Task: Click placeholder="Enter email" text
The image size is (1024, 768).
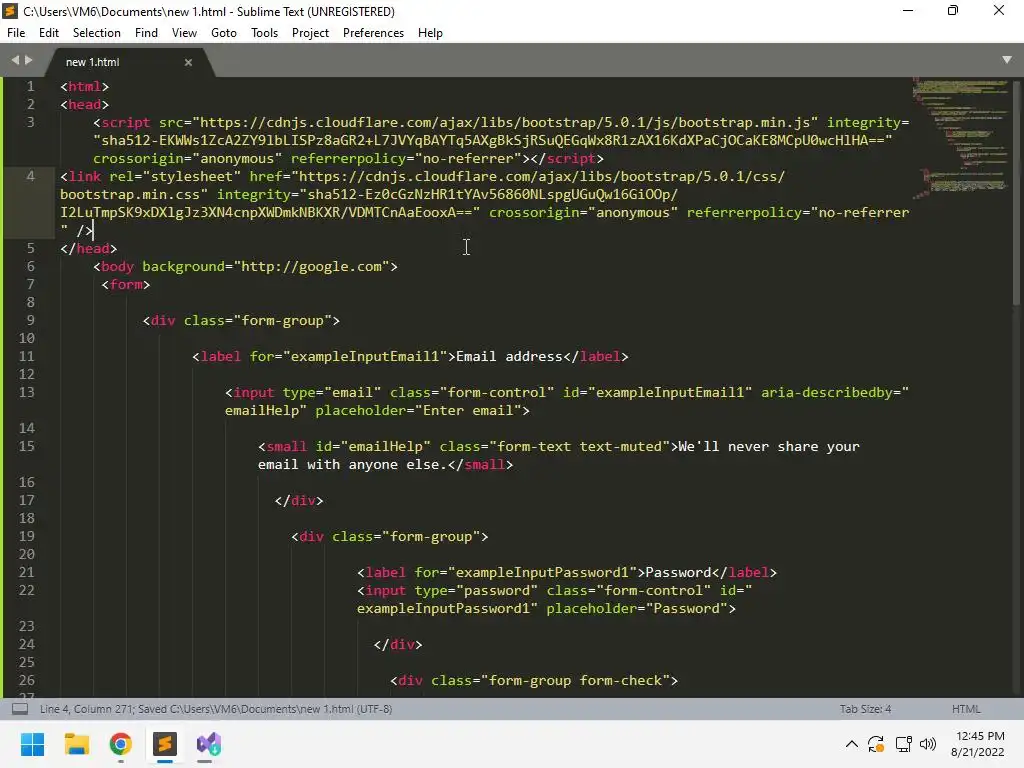Action: (418, 411)
